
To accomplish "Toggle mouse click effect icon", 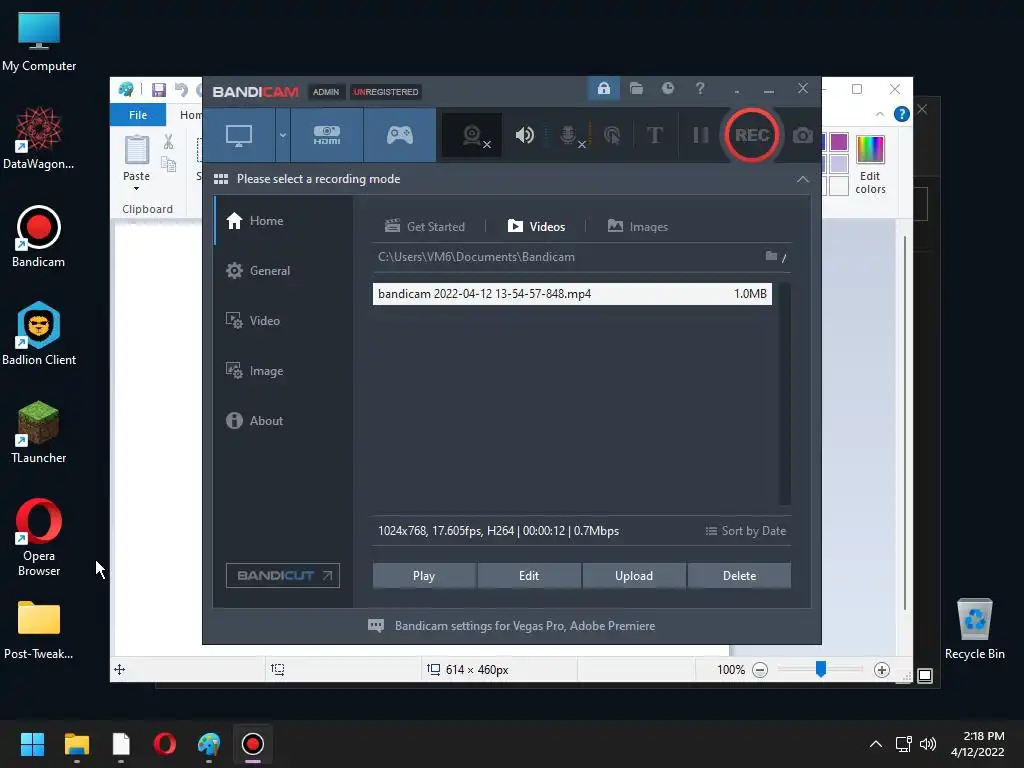I will click(x=612, y=135).
